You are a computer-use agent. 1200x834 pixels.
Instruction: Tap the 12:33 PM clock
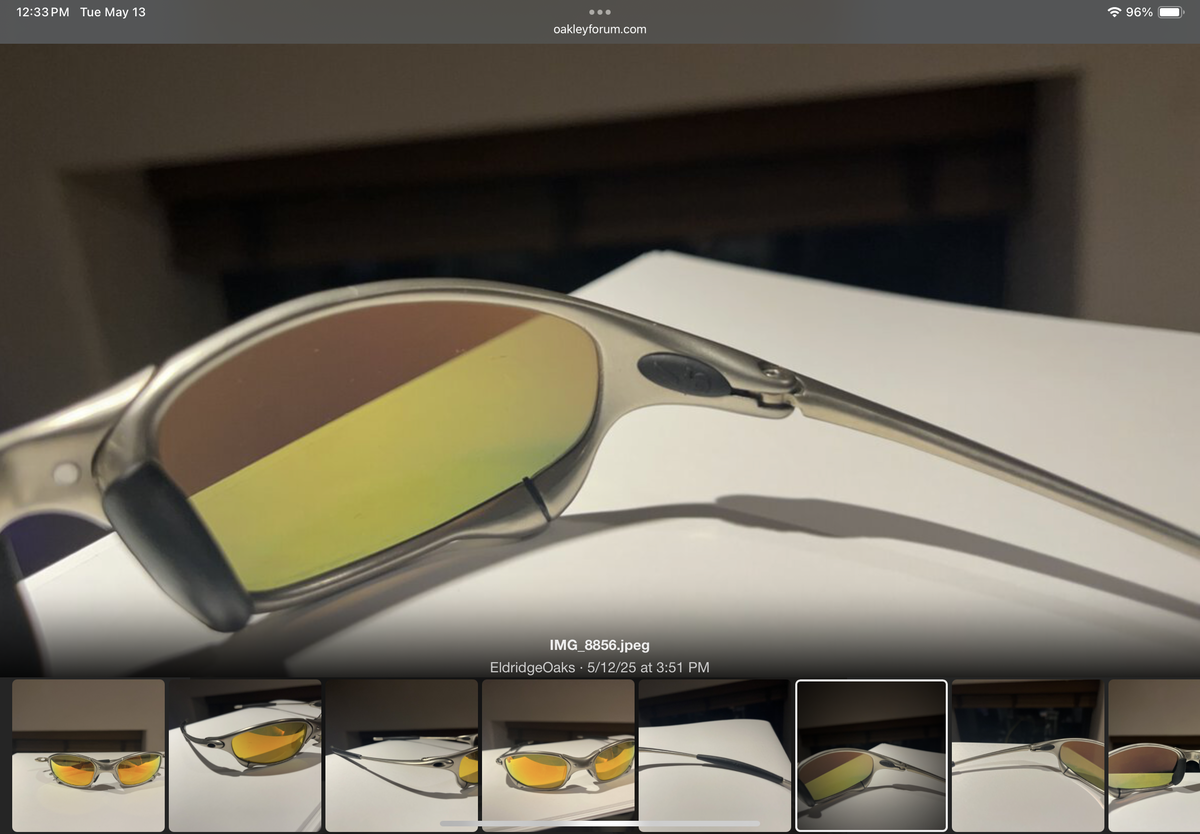(43, 12)
